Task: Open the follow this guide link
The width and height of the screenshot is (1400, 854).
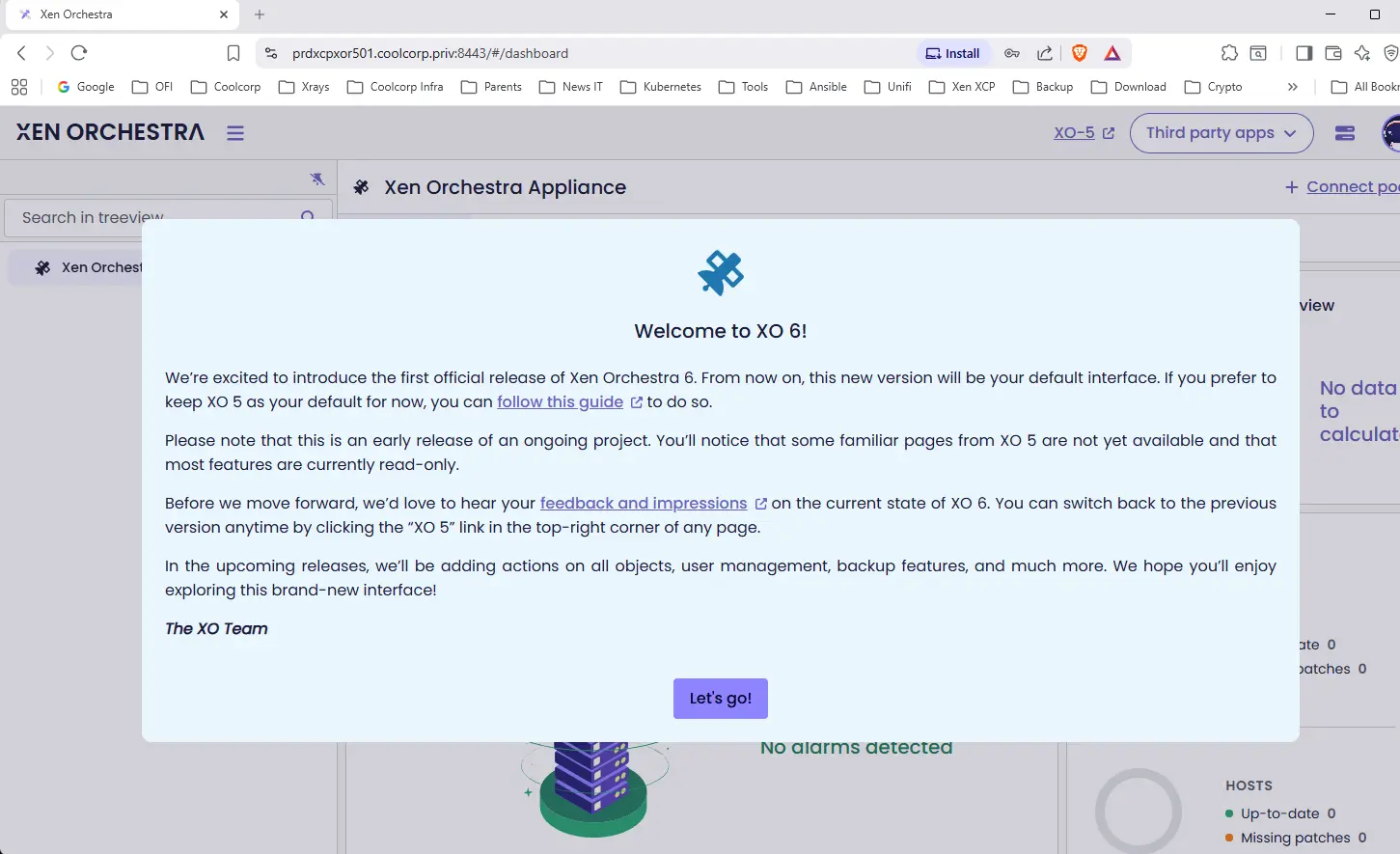Action: click(x=560, y=402)
